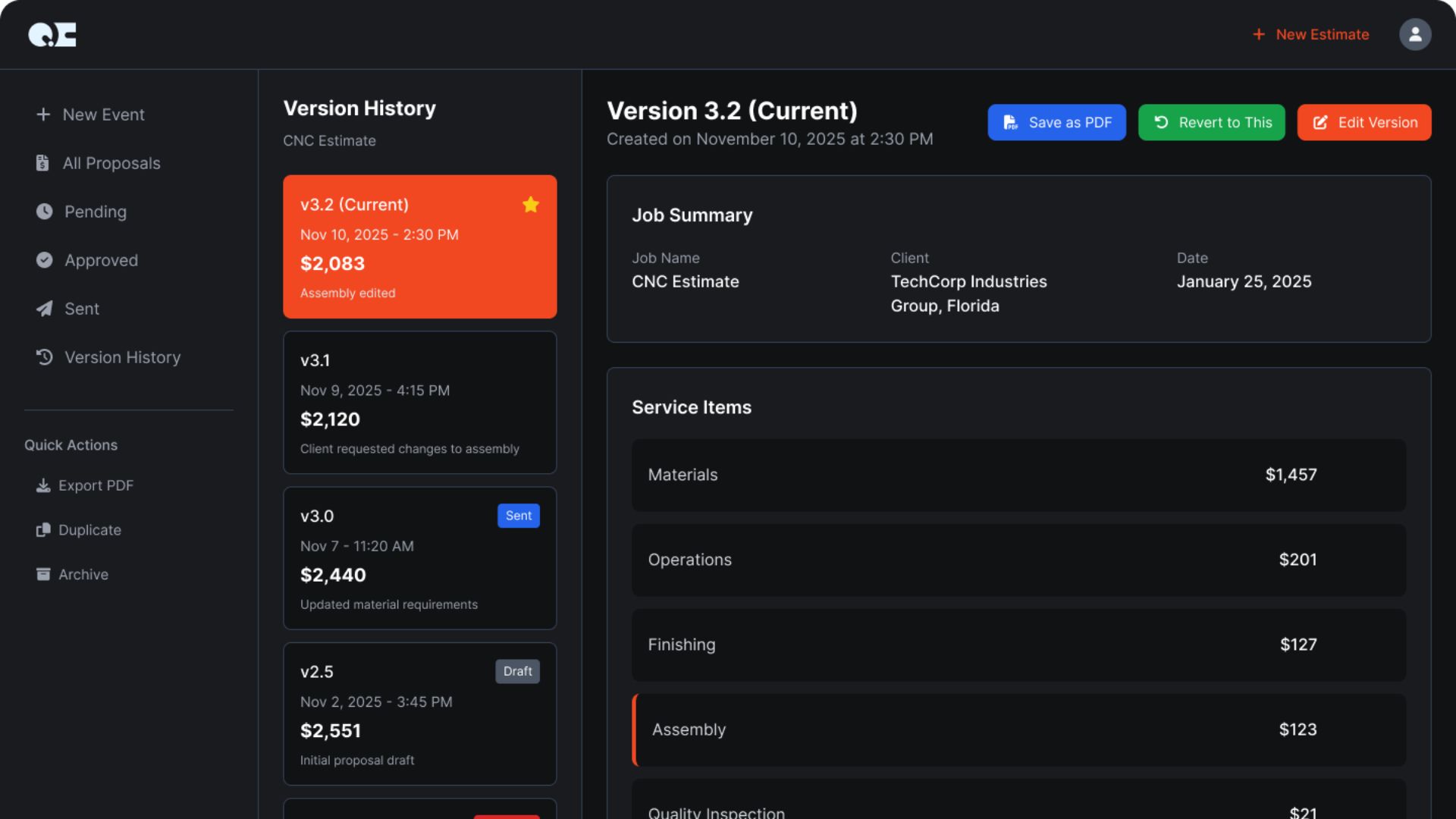Select the Assembly service item row
This screenshot has width=1456, height=819.
(x=1018, y=730)
